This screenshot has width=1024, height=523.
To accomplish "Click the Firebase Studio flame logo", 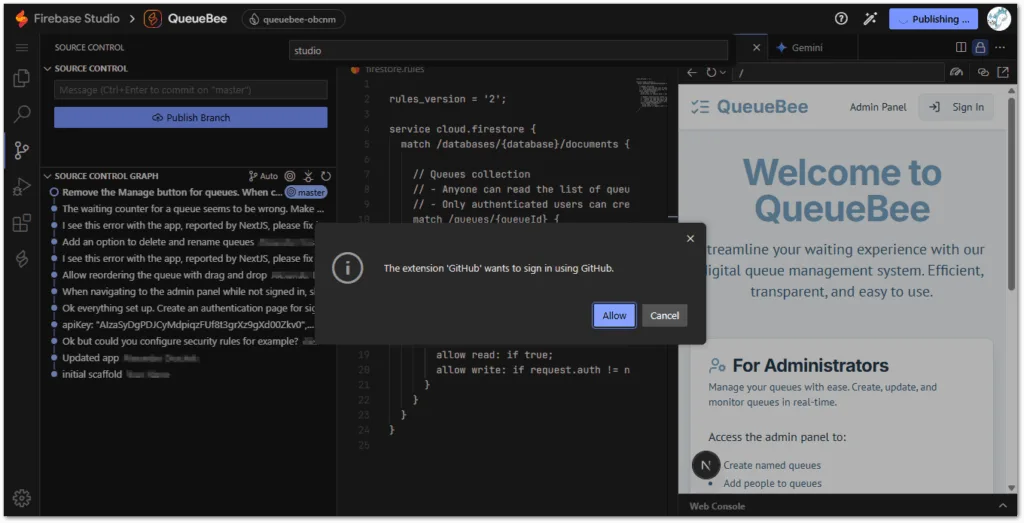I will (x=22, y=19).
